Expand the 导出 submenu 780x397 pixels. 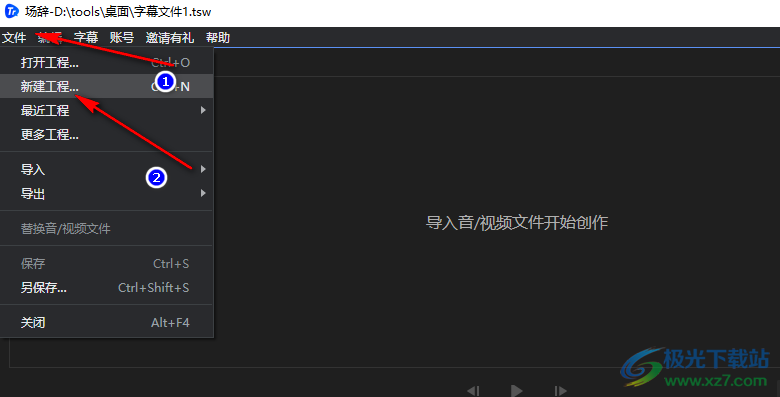(x=106, y=194)
